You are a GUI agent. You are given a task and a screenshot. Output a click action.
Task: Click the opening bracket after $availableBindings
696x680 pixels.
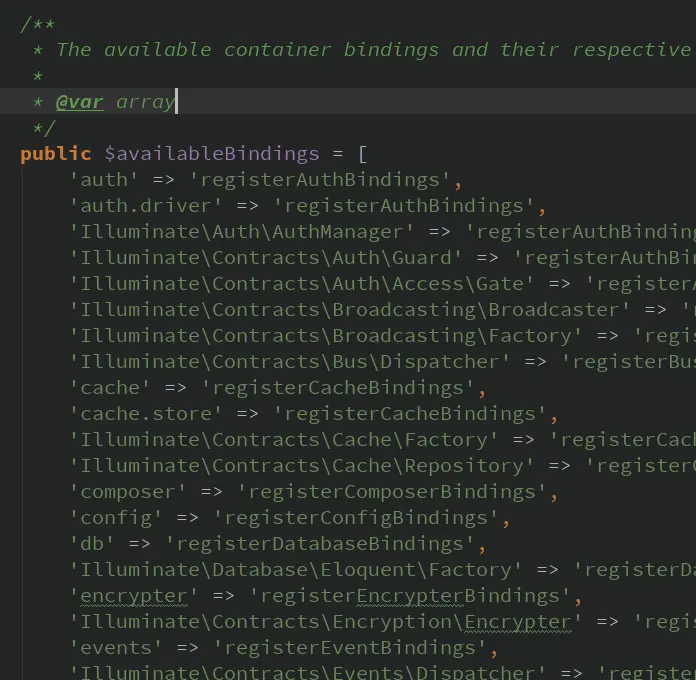(362, 154)
